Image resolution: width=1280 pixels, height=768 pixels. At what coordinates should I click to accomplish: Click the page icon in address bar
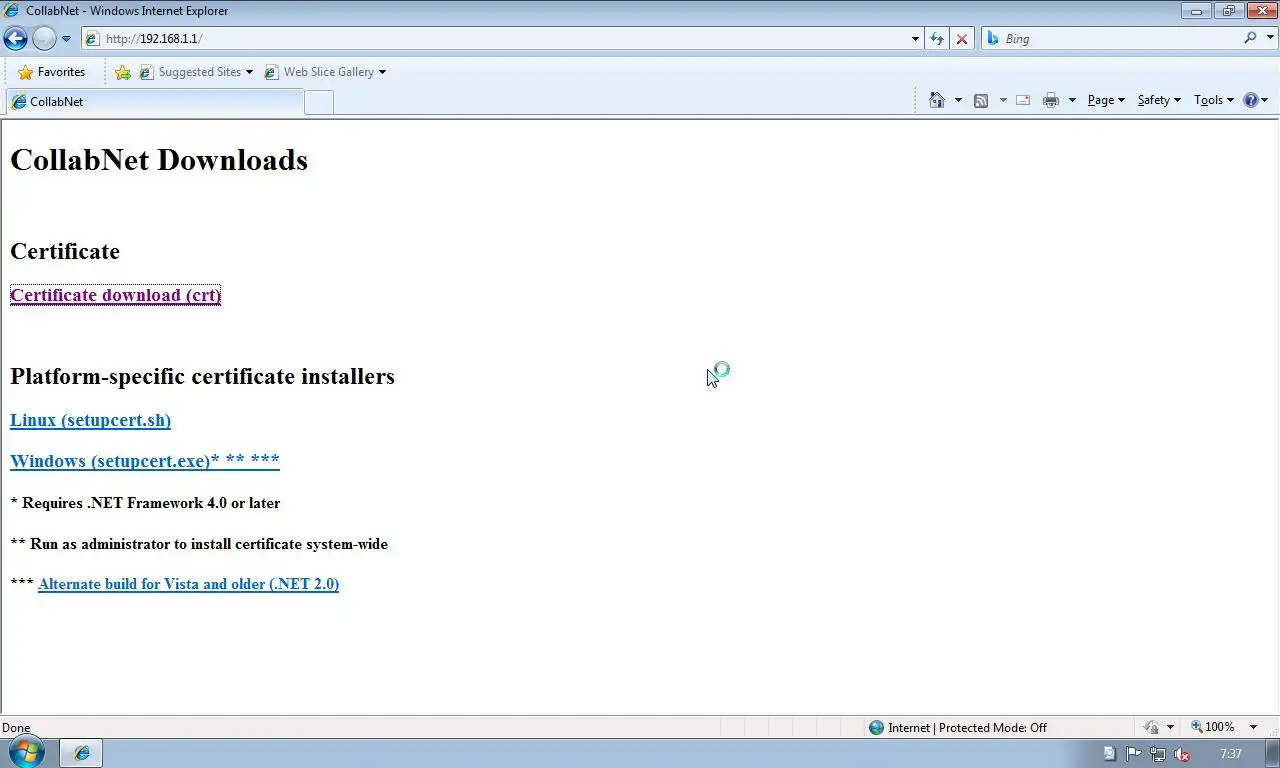(92, 39)
